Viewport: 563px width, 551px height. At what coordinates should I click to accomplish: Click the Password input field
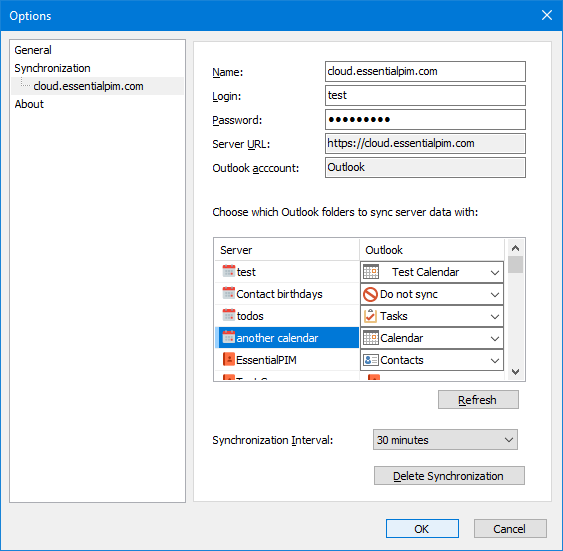[x=425, y=120]
